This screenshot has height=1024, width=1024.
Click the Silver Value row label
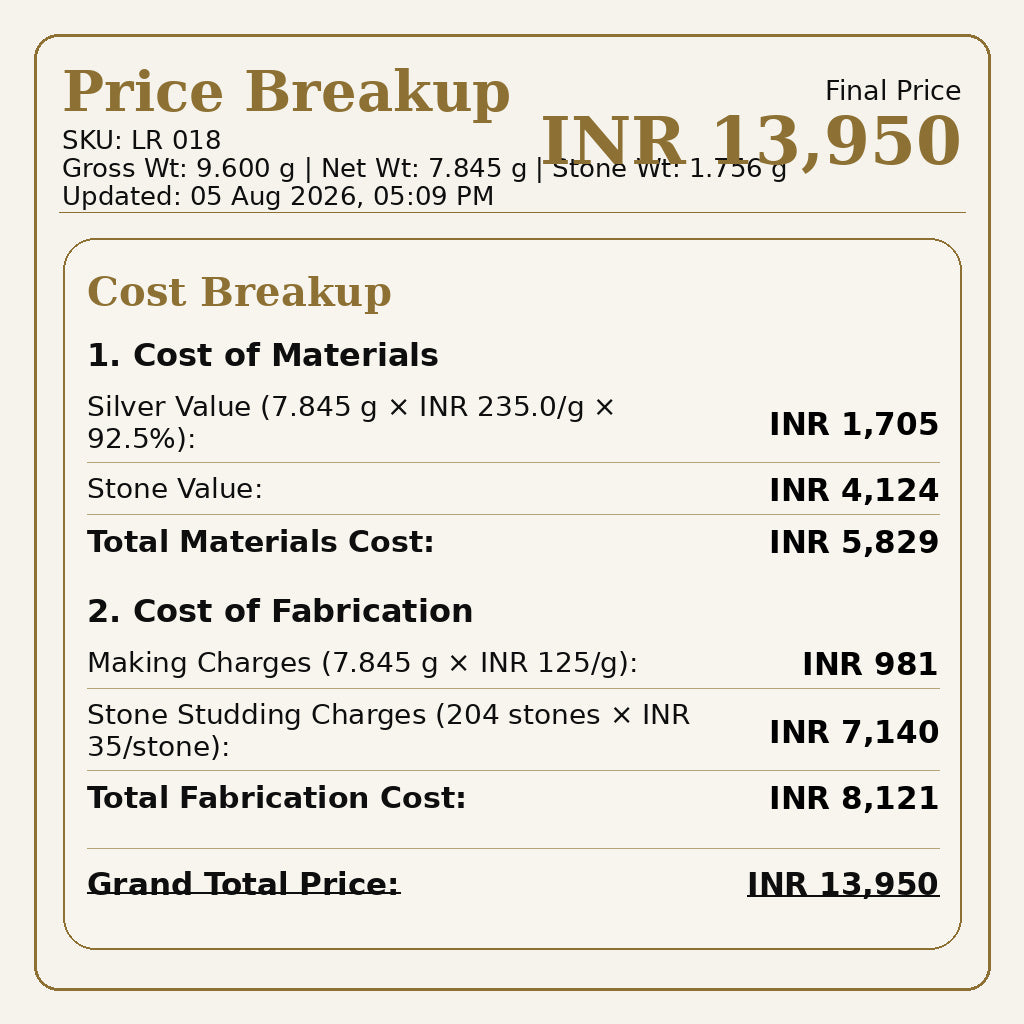[x=351, y=423]
